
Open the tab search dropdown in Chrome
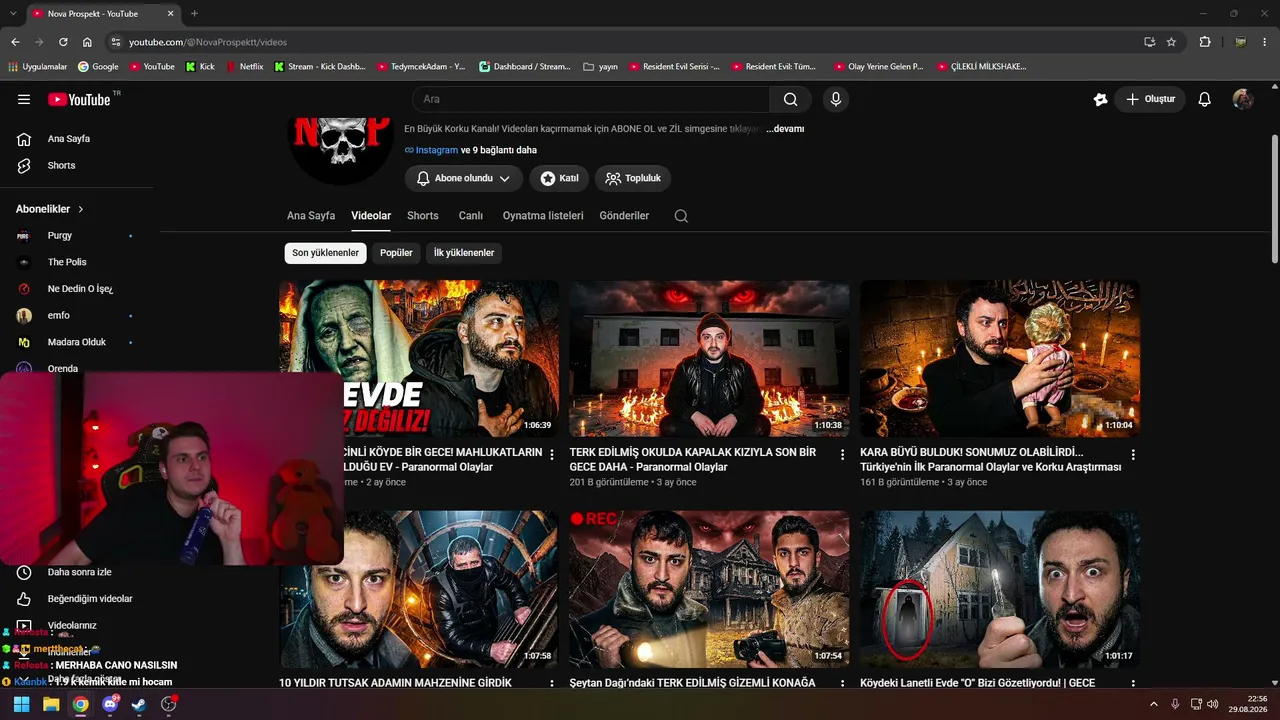click(x=13, y=13)
